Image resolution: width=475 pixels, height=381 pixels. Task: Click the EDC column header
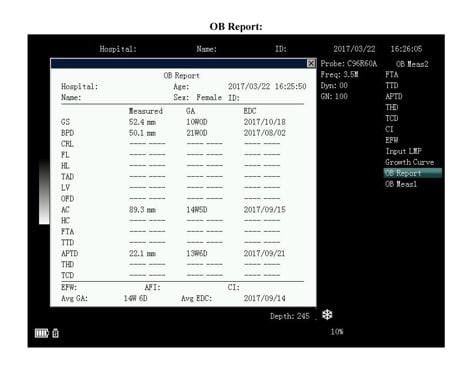250,111
